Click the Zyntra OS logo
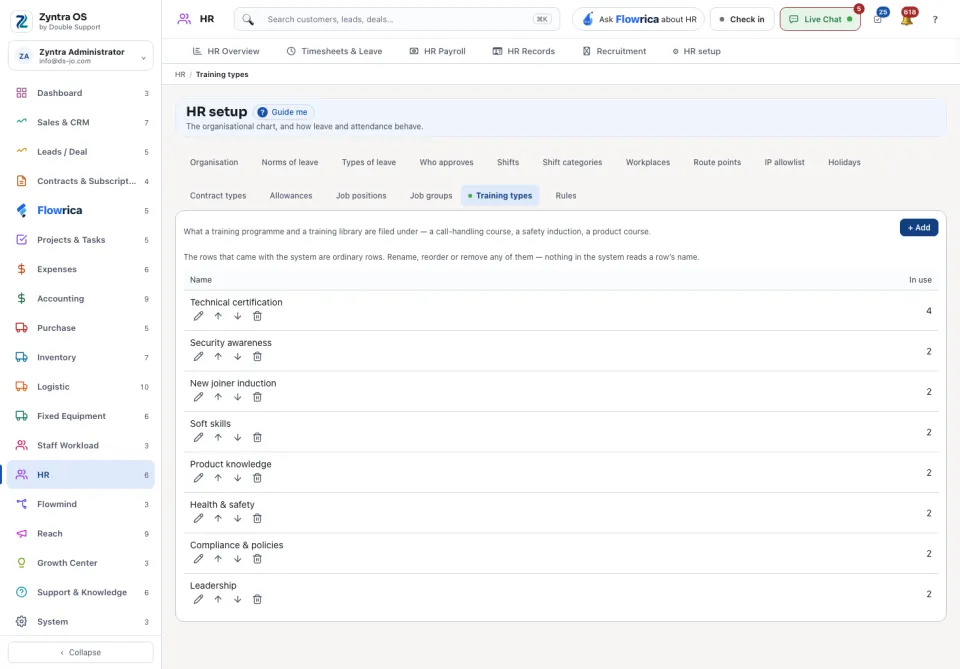960x669 pixels. click(x=21, y=21)
